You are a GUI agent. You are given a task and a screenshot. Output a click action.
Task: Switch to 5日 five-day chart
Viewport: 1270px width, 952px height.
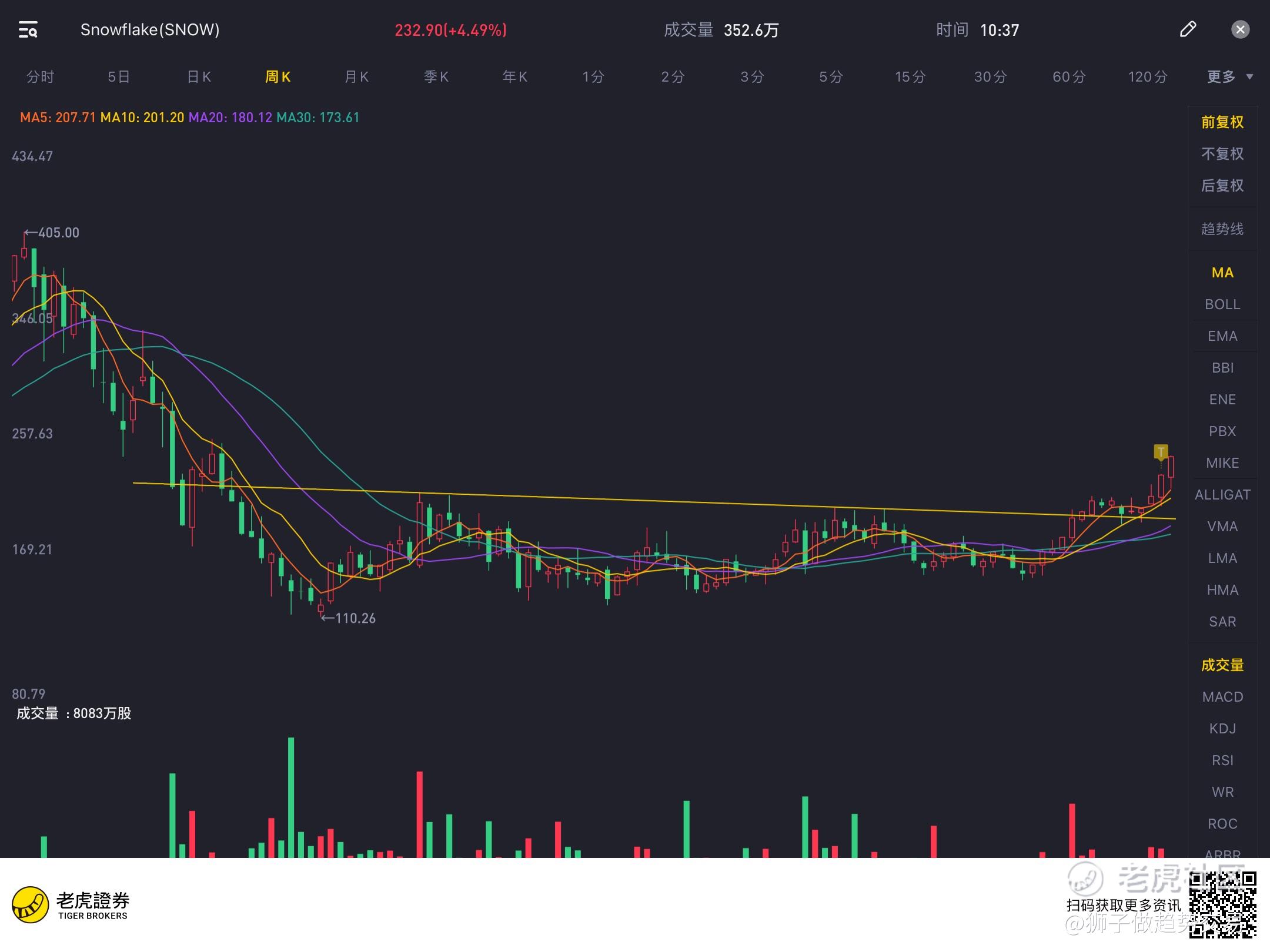point(119,77)
